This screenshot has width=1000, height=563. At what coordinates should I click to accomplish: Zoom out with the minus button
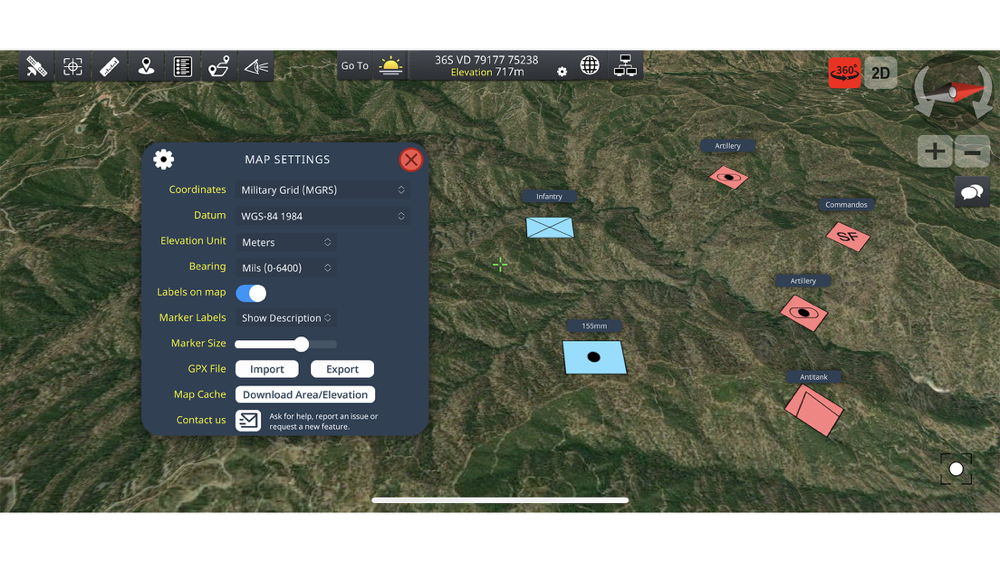pos(972,151)
